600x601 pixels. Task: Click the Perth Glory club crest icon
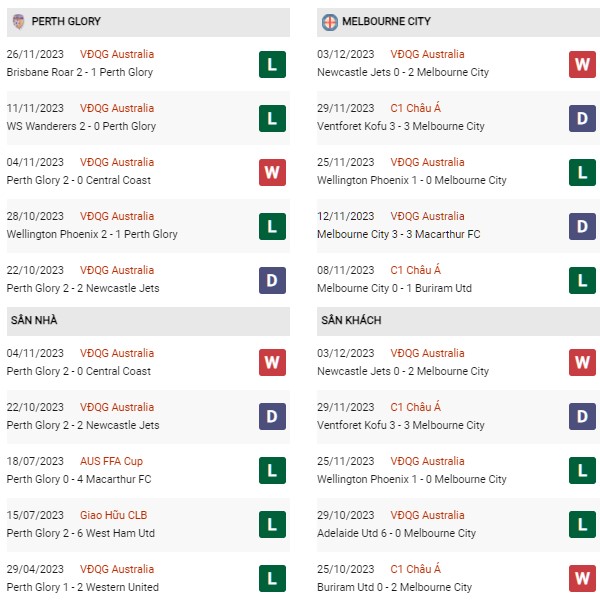(x=18, y=21)
